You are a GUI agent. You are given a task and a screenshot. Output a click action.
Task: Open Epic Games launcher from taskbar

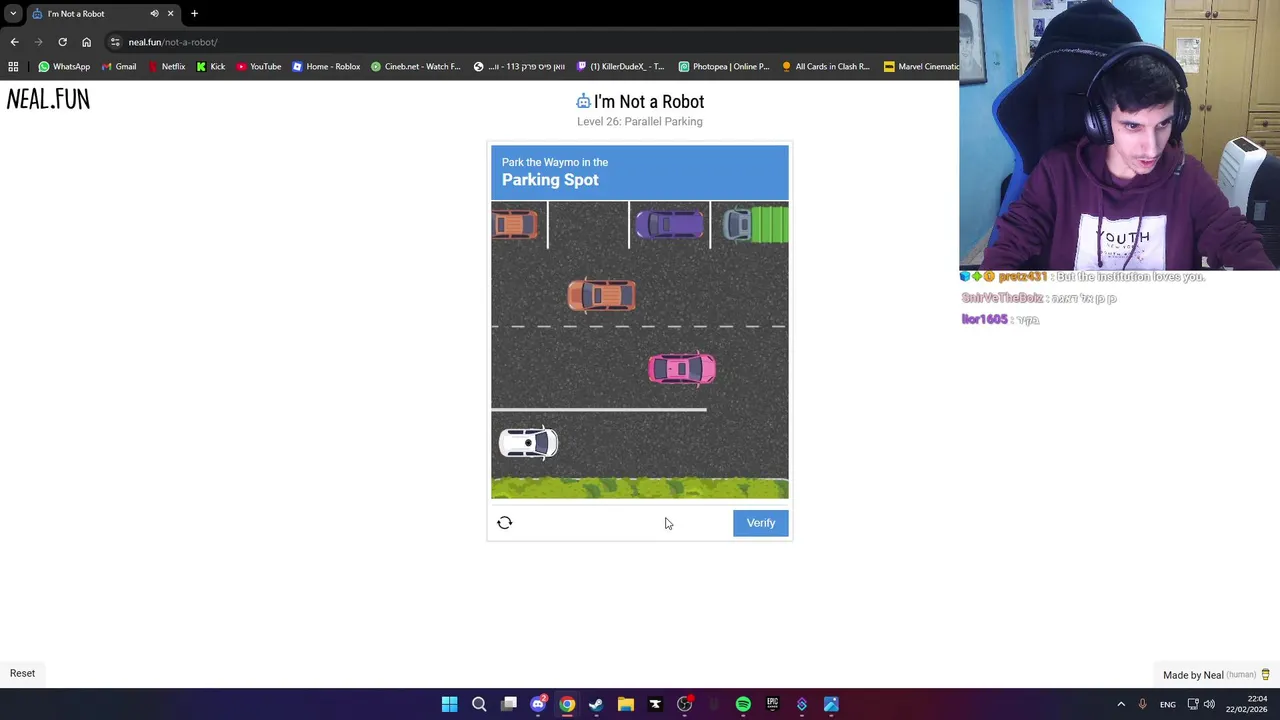772,704
